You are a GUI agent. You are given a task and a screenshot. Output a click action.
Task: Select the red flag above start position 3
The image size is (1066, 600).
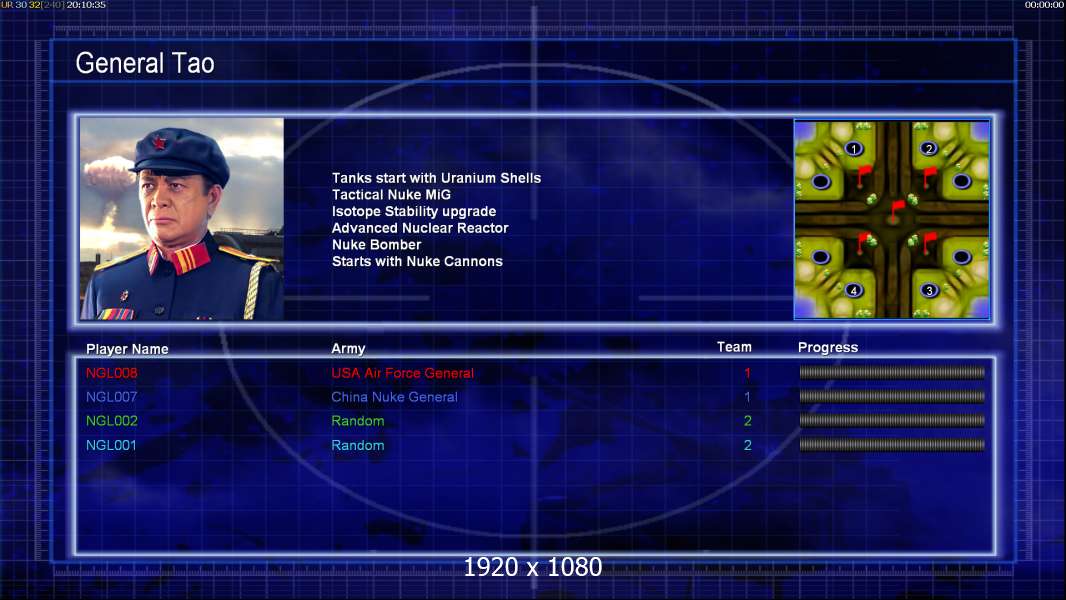(x=929, y=243)
